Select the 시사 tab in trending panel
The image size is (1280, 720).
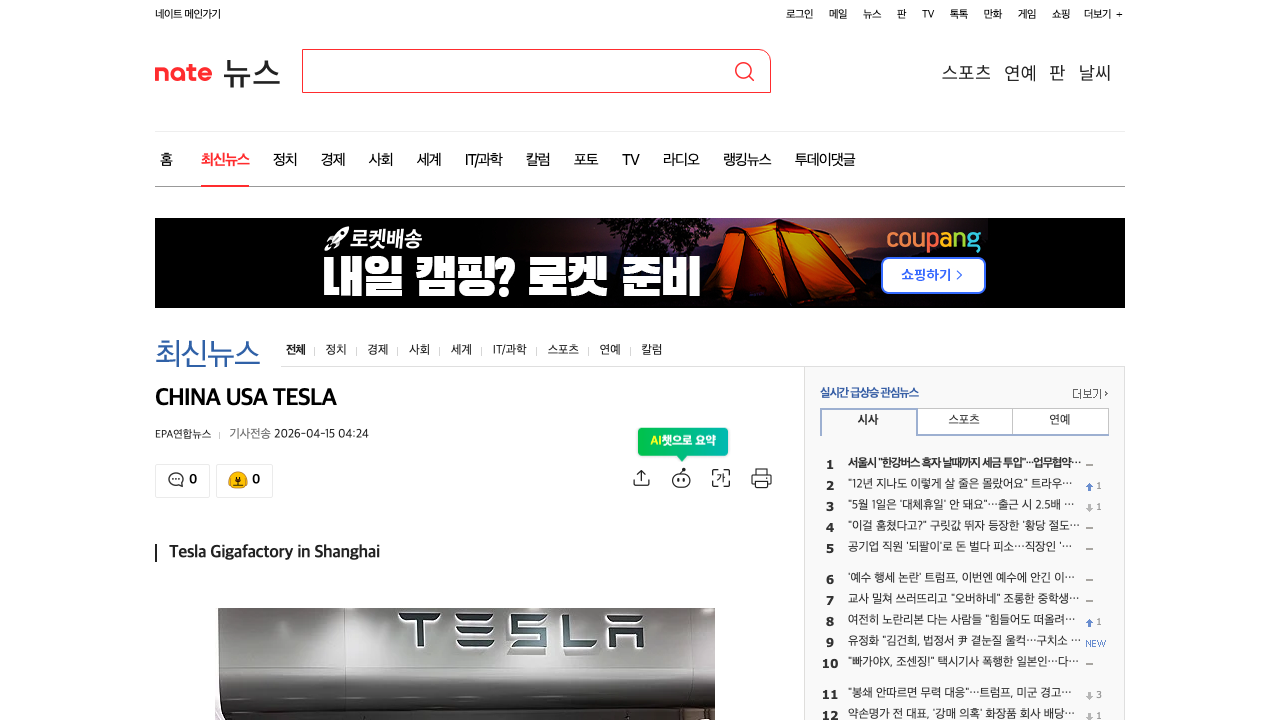[868, 421]
